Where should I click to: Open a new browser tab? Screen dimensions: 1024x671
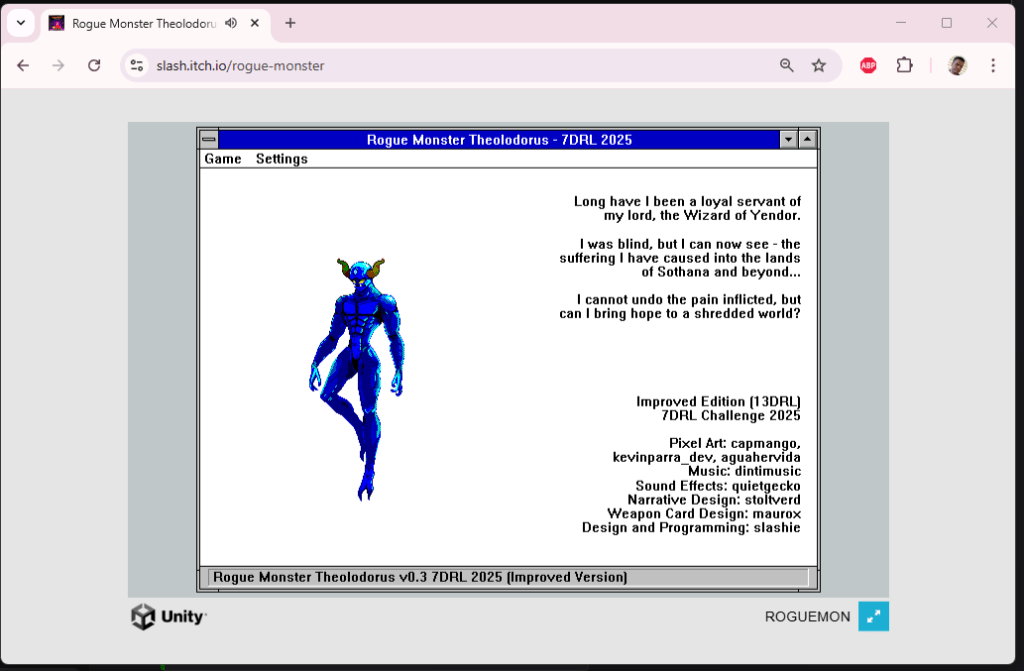coord(290,23)
